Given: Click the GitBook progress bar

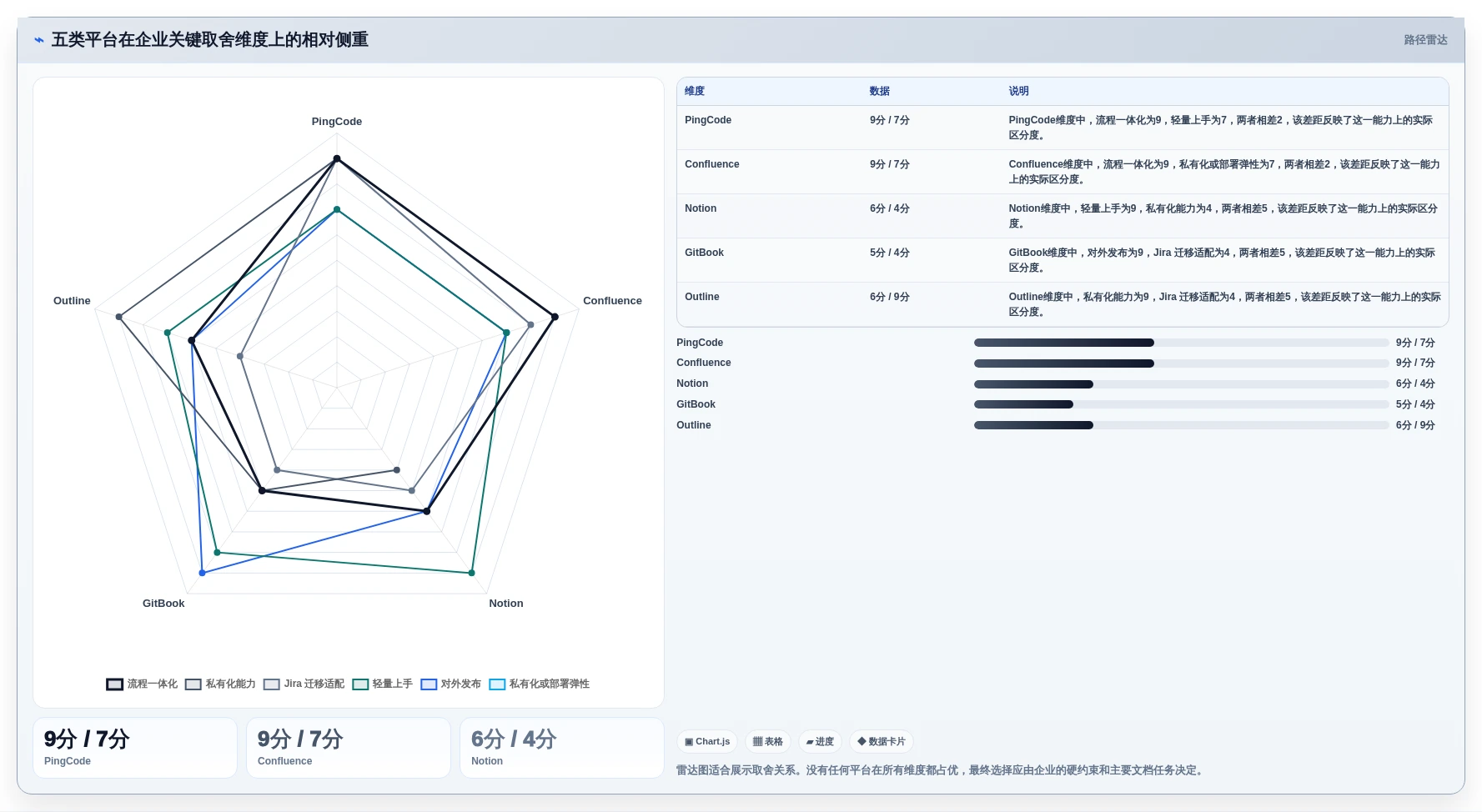Looking at the screenshot, I should click(x=1181, y=404).
